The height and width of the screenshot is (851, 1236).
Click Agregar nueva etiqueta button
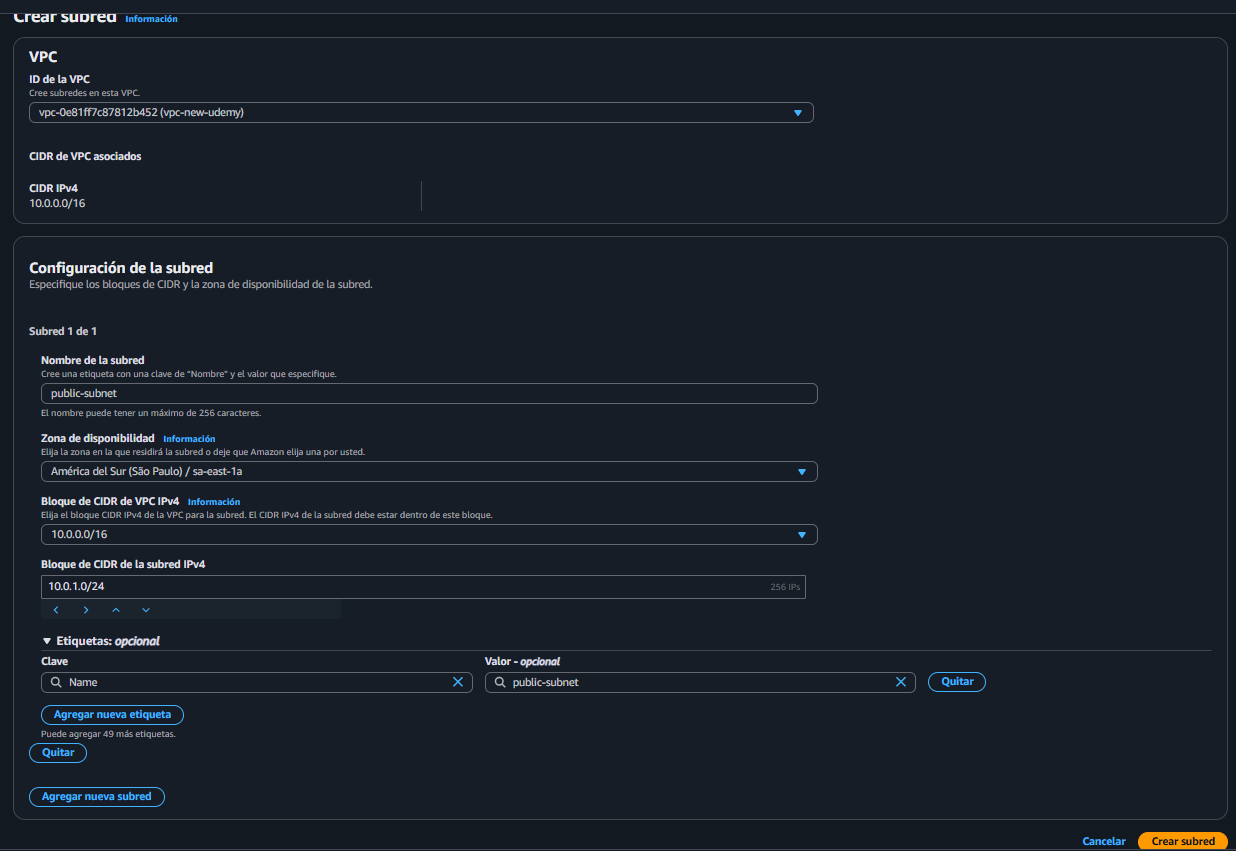[x=112, y=715]
